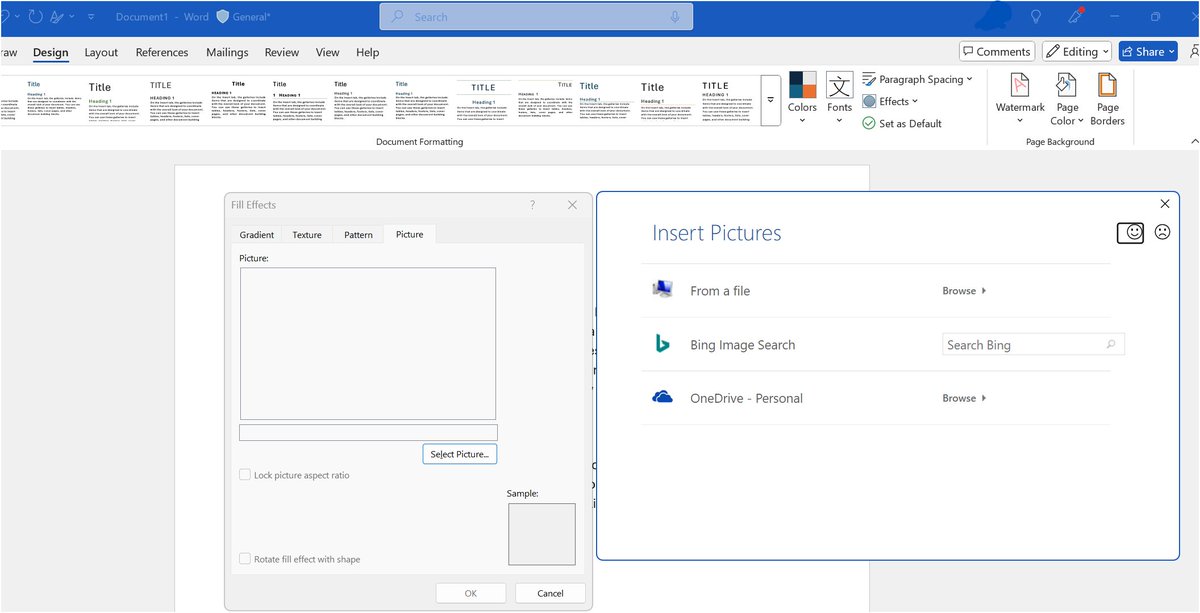Open the View ribbon tab
Viewport: 1200px width, 613px height.
click(x=328, y=52)
